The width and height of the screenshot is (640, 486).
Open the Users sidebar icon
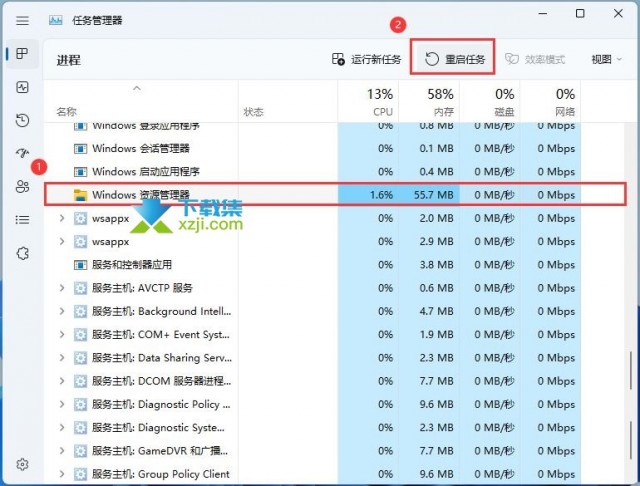(22, 186)
